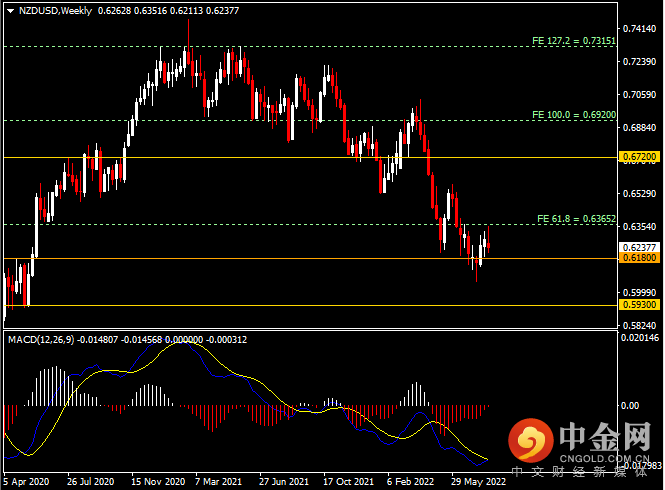Click the 0.59990 price axis value
Viewport: 665px width, 490px height.
coord(639,292)
